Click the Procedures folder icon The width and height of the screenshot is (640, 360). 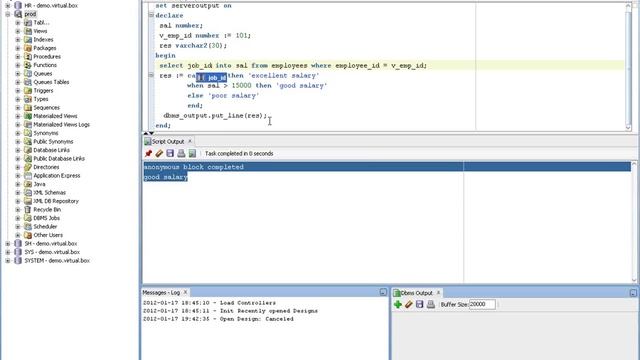point(28,57)
